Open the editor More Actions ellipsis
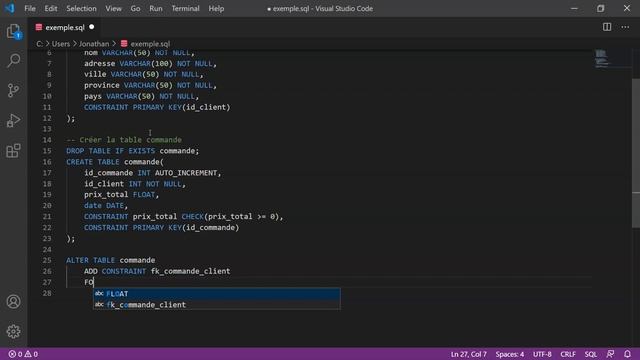Viewport: 640px width, 360px height. [x=625, y=27]
